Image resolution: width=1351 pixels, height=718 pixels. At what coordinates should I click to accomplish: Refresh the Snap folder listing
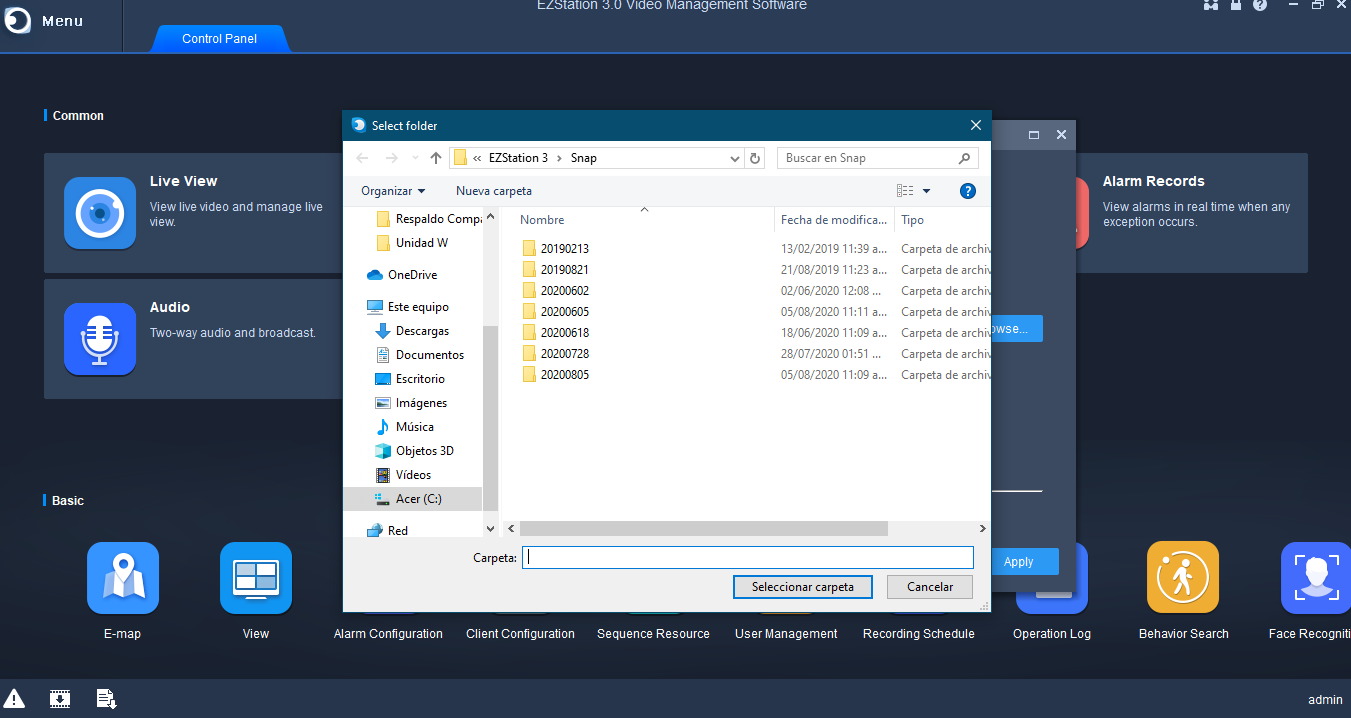(x=755, y=158)
